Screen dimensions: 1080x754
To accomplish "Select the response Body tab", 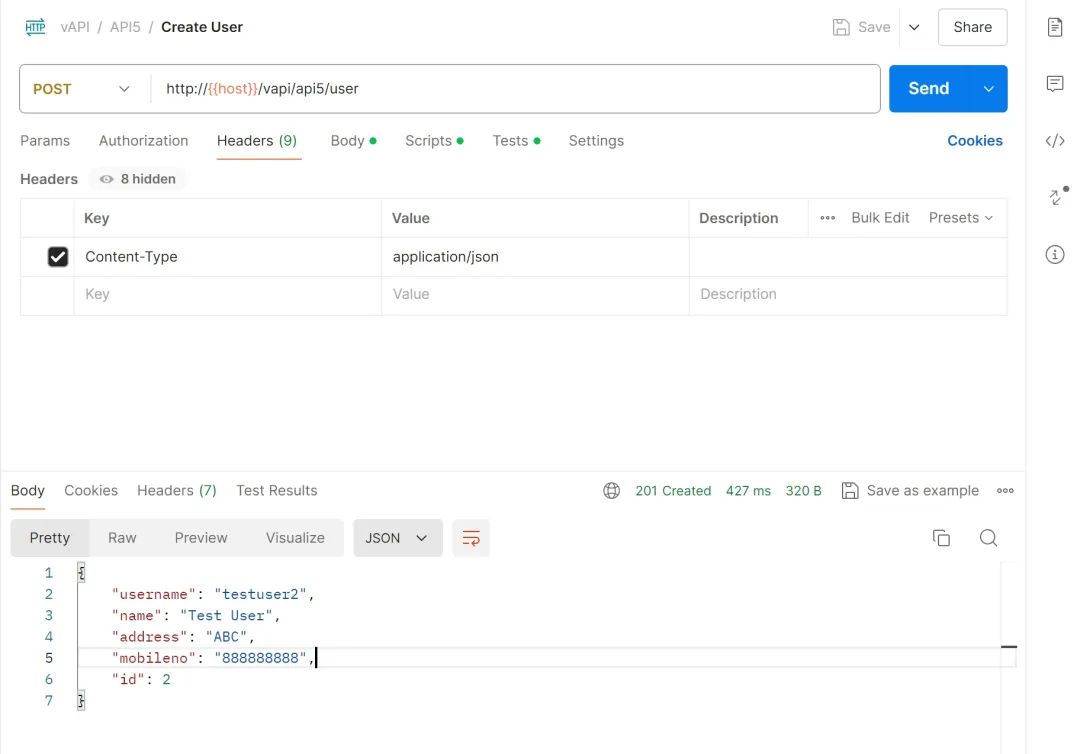I will [28, 490].
